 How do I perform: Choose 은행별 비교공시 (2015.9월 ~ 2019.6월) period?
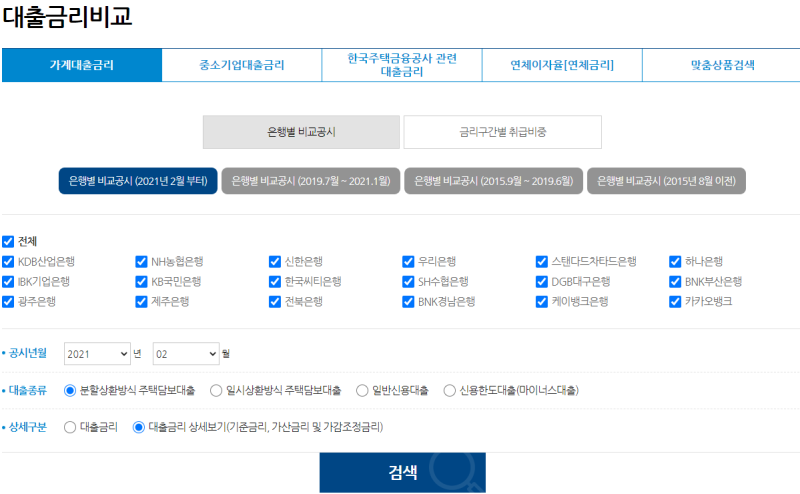click(493, 181)
